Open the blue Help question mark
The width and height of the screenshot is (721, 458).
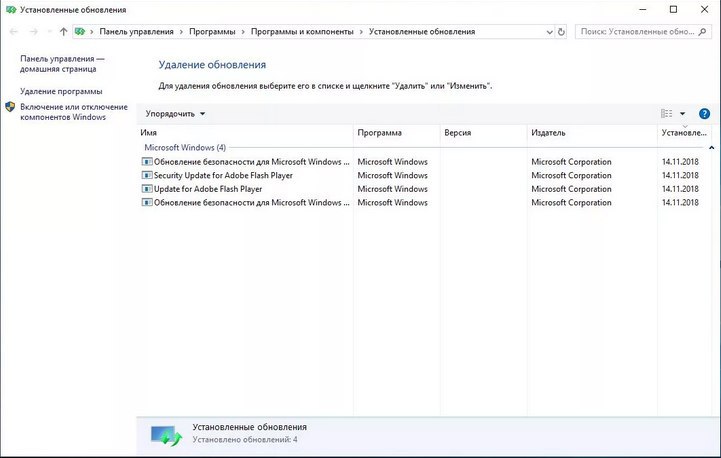click(x=704, y=114)
